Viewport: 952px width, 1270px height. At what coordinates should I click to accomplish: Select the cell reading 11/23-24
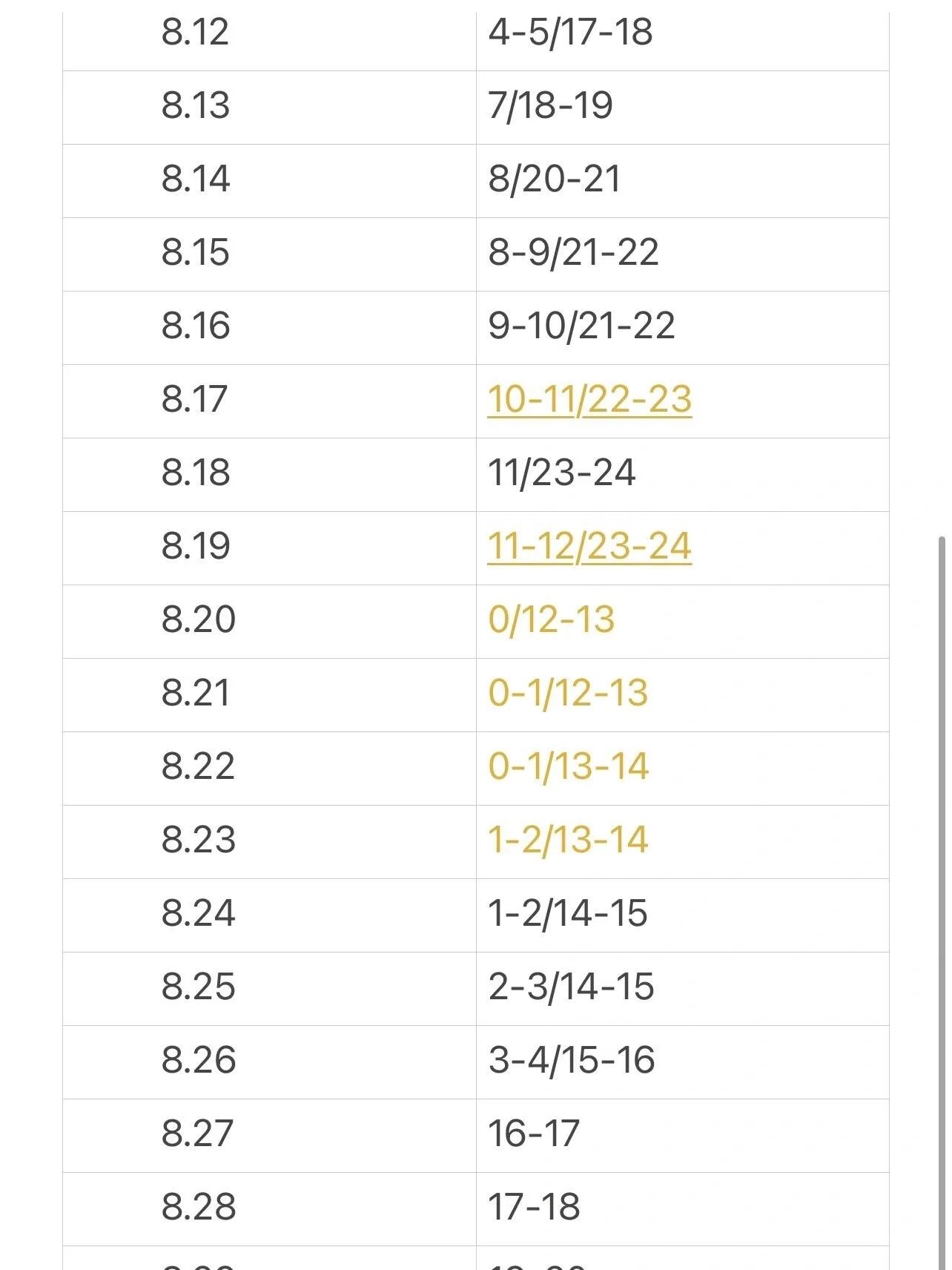(x=682, y=475)
